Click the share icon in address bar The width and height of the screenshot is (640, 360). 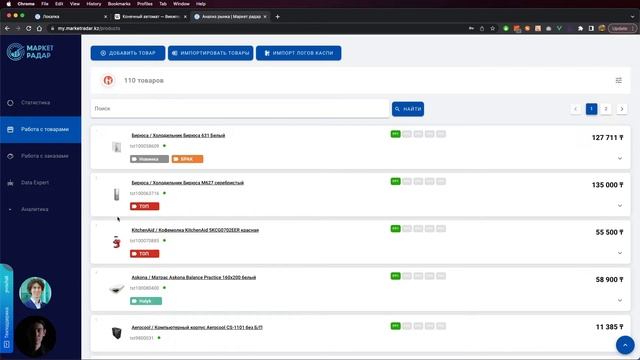[482, 29]
